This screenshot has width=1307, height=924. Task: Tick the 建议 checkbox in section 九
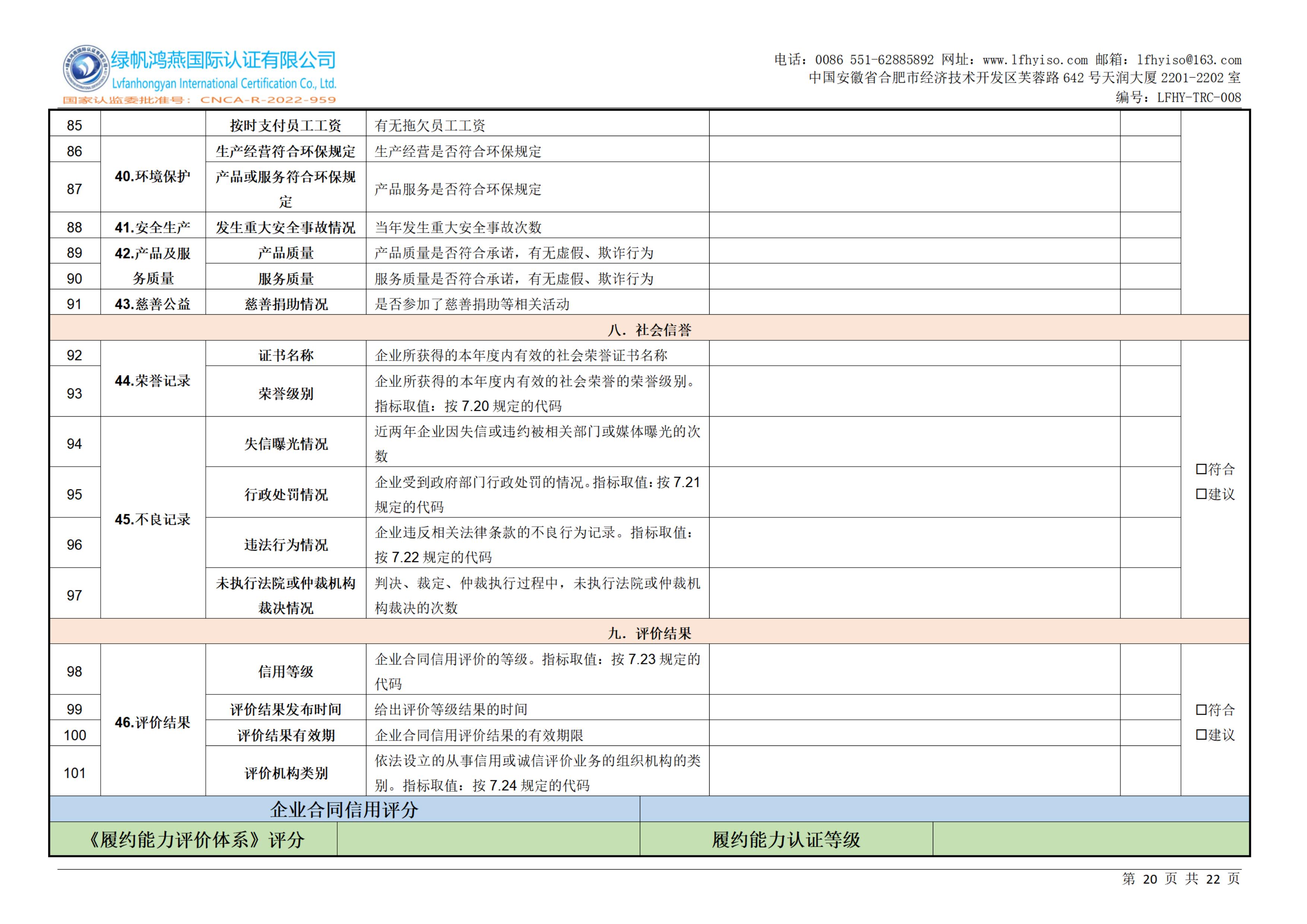point(1201,735)
